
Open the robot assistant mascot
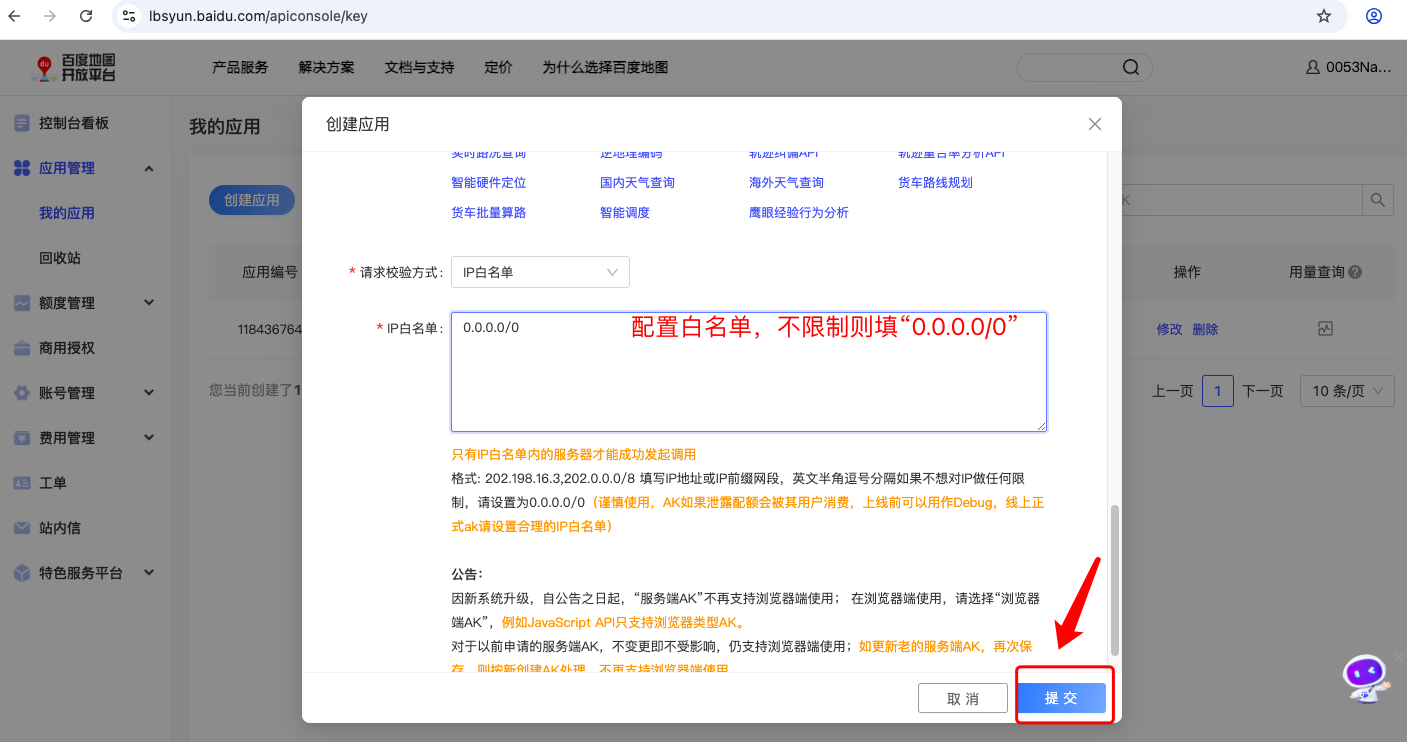pyautogui.click(x=1365, y=678)
